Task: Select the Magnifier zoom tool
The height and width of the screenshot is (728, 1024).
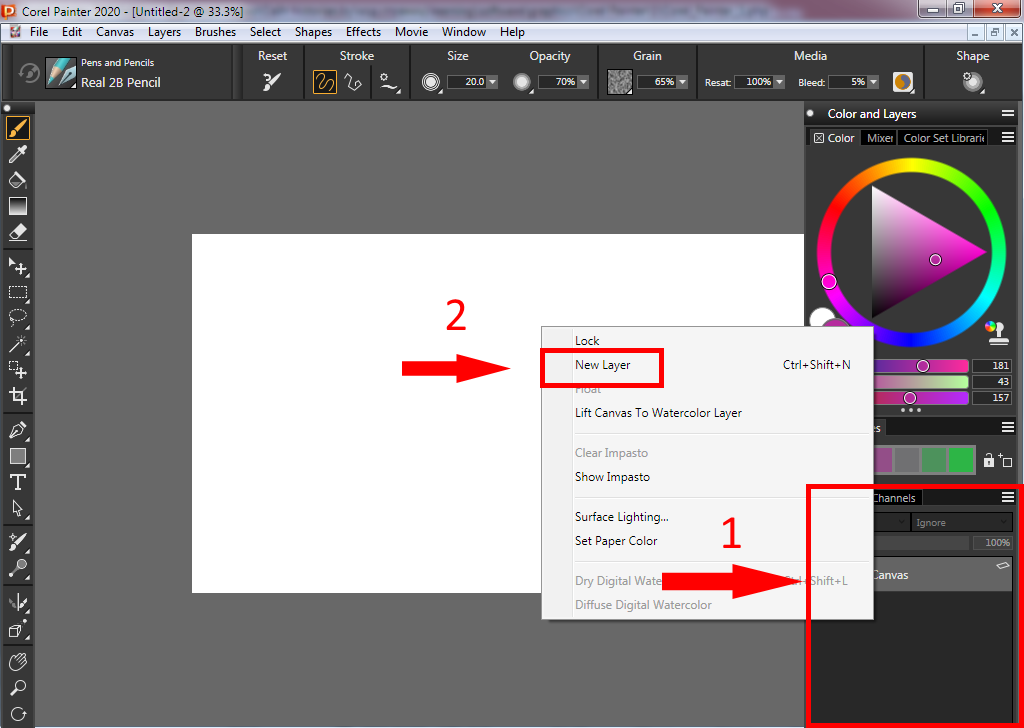Action: (x=17, y=688)
